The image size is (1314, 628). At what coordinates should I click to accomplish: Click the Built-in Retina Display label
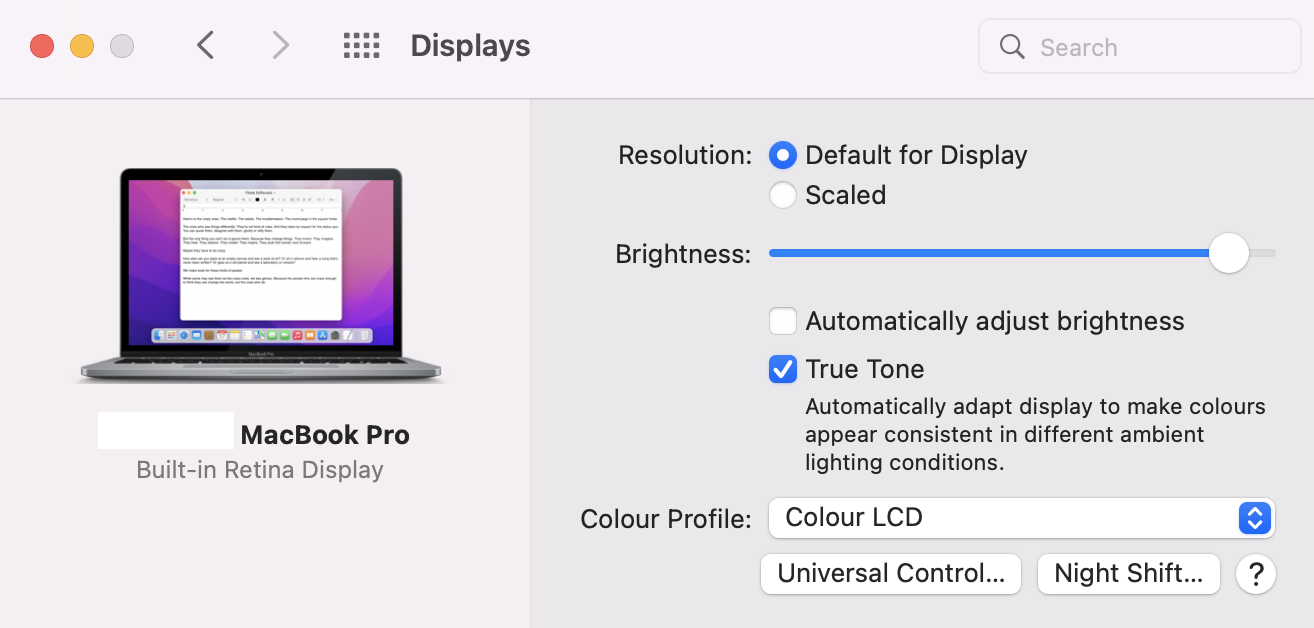coord(260,470)
